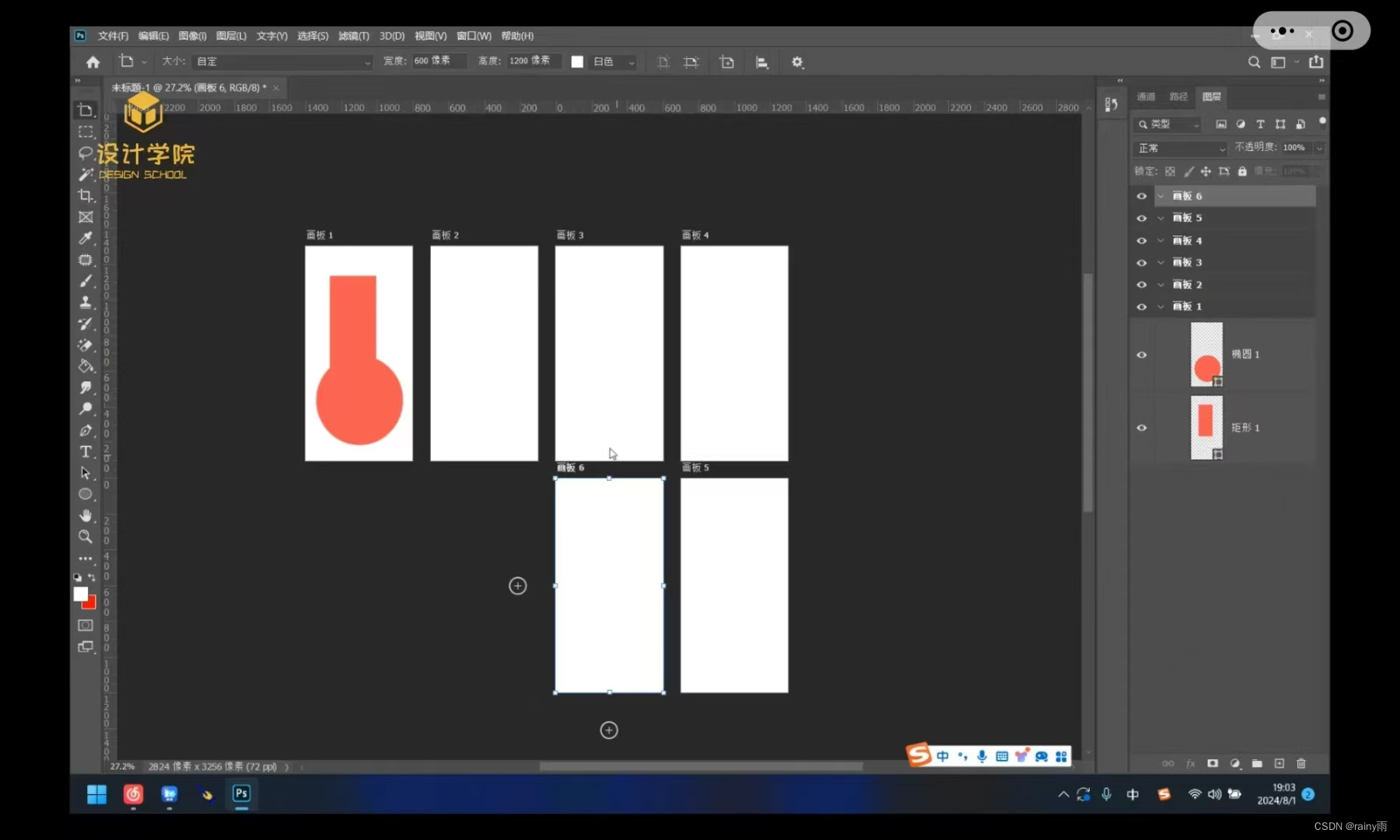Open the 类型 layer filter dropdown
This screenshot has height=840, width=1400.
tap(1168, 124)
